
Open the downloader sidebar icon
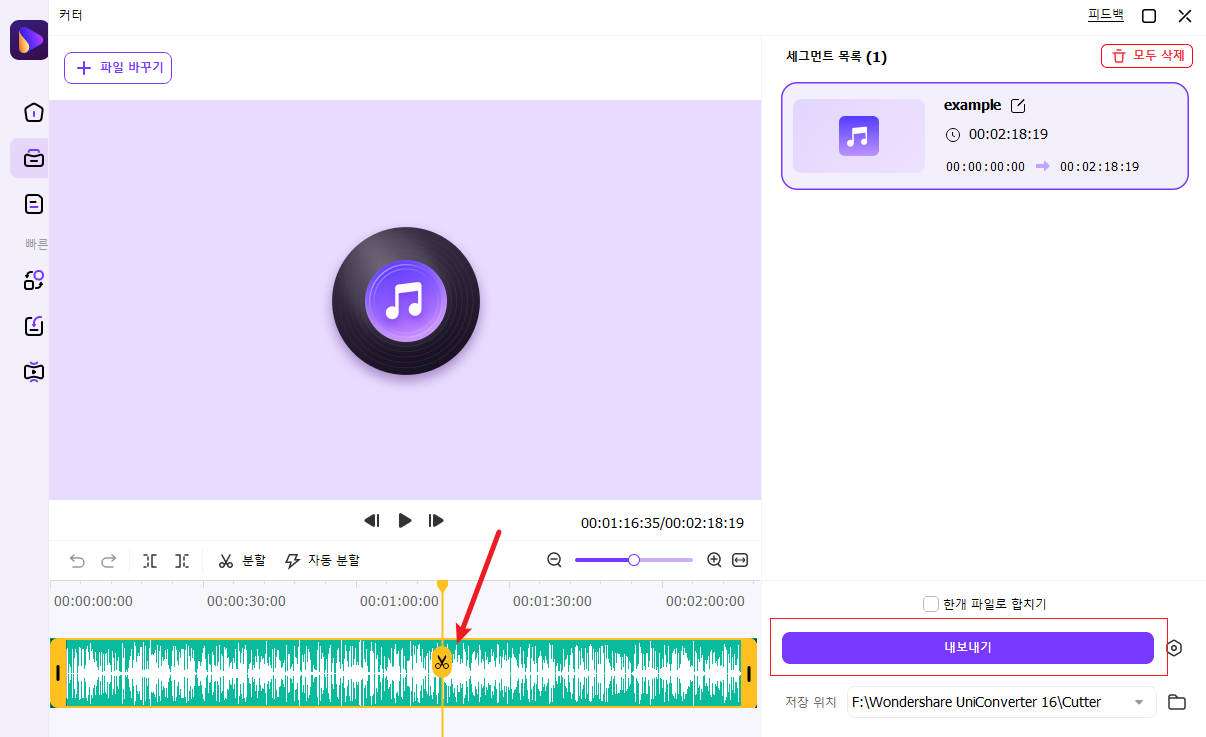34,326
